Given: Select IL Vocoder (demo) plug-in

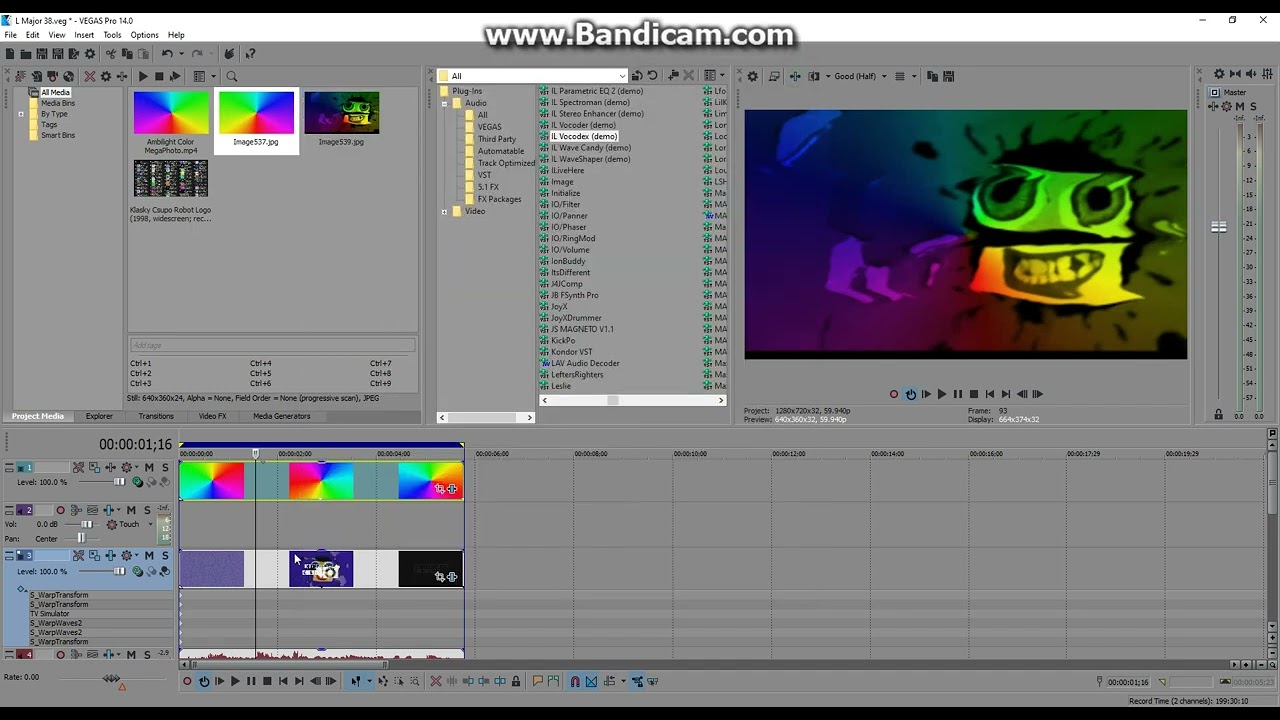Looking at the screenshot, I should click(583, 125).
